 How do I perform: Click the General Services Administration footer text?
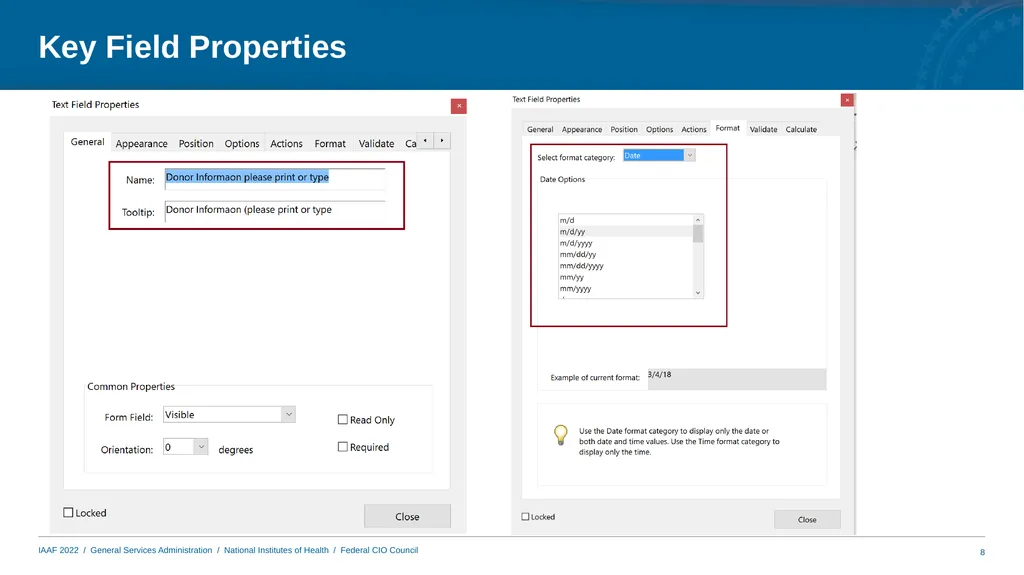click(151, 550)
